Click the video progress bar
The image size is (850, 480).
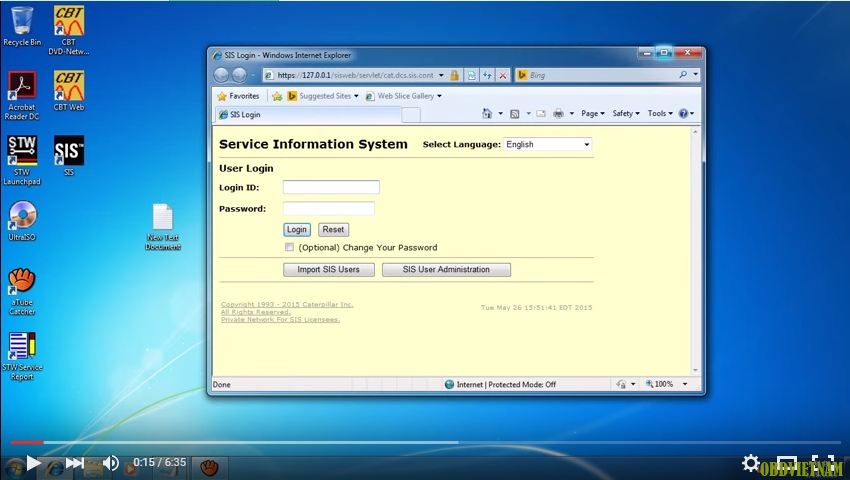point(425,442)
